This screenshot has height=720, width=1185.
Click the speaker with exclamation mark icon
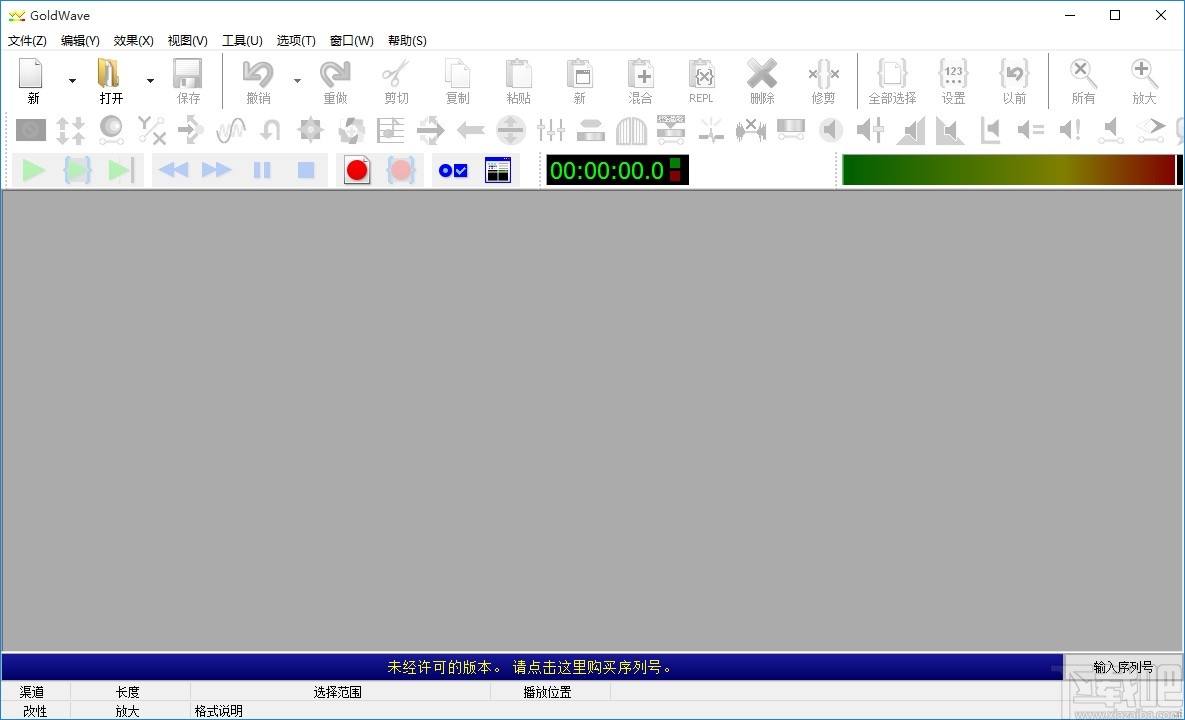pyautogui.click(x=1070, y=131)
